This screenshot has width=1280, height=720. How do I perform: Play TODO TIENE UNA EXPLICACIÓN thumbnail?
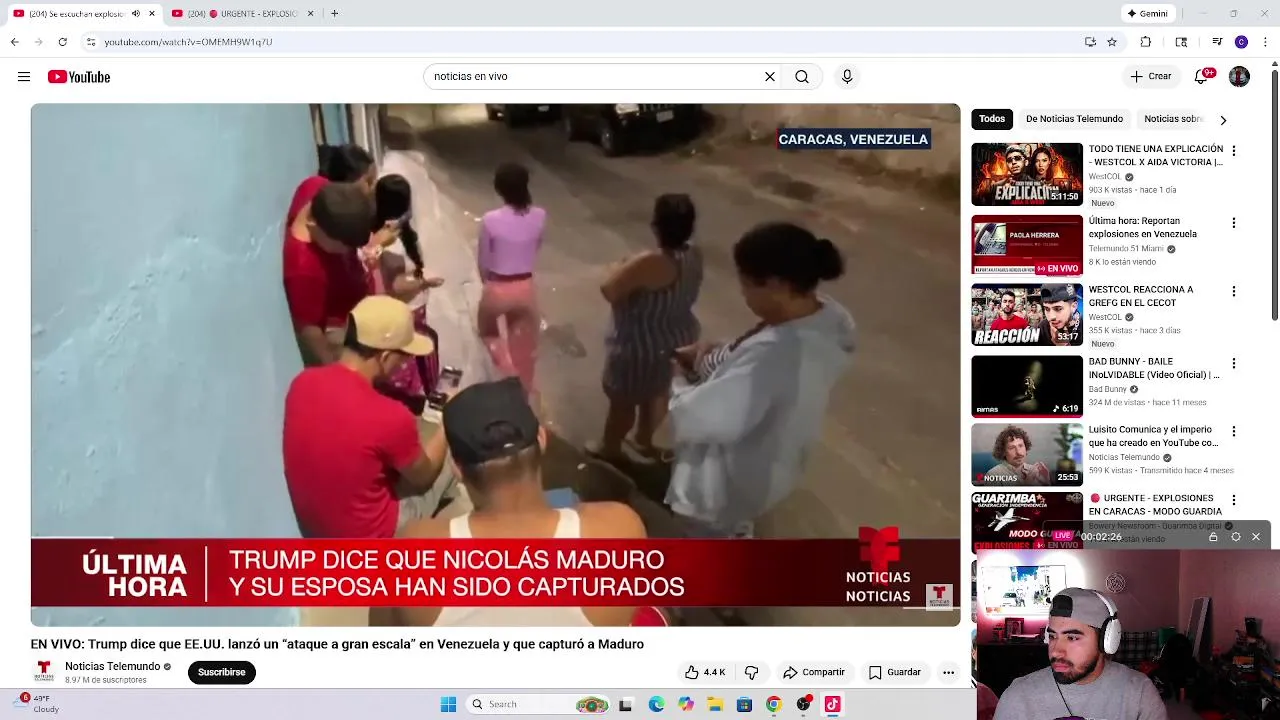[1027, 174]
